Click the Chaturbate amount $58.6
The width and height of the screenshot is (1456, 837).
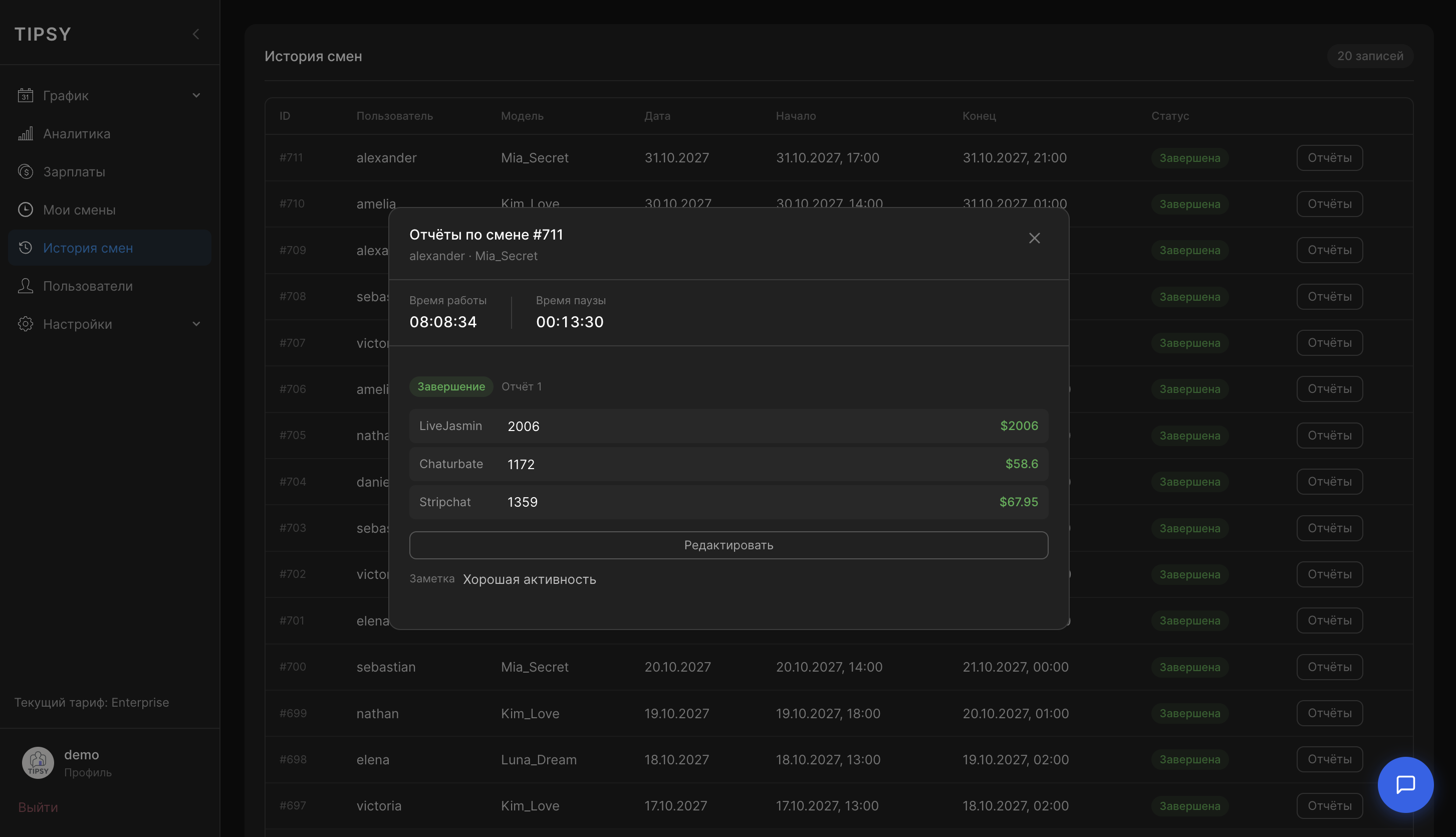click(x=1022, y=464)
